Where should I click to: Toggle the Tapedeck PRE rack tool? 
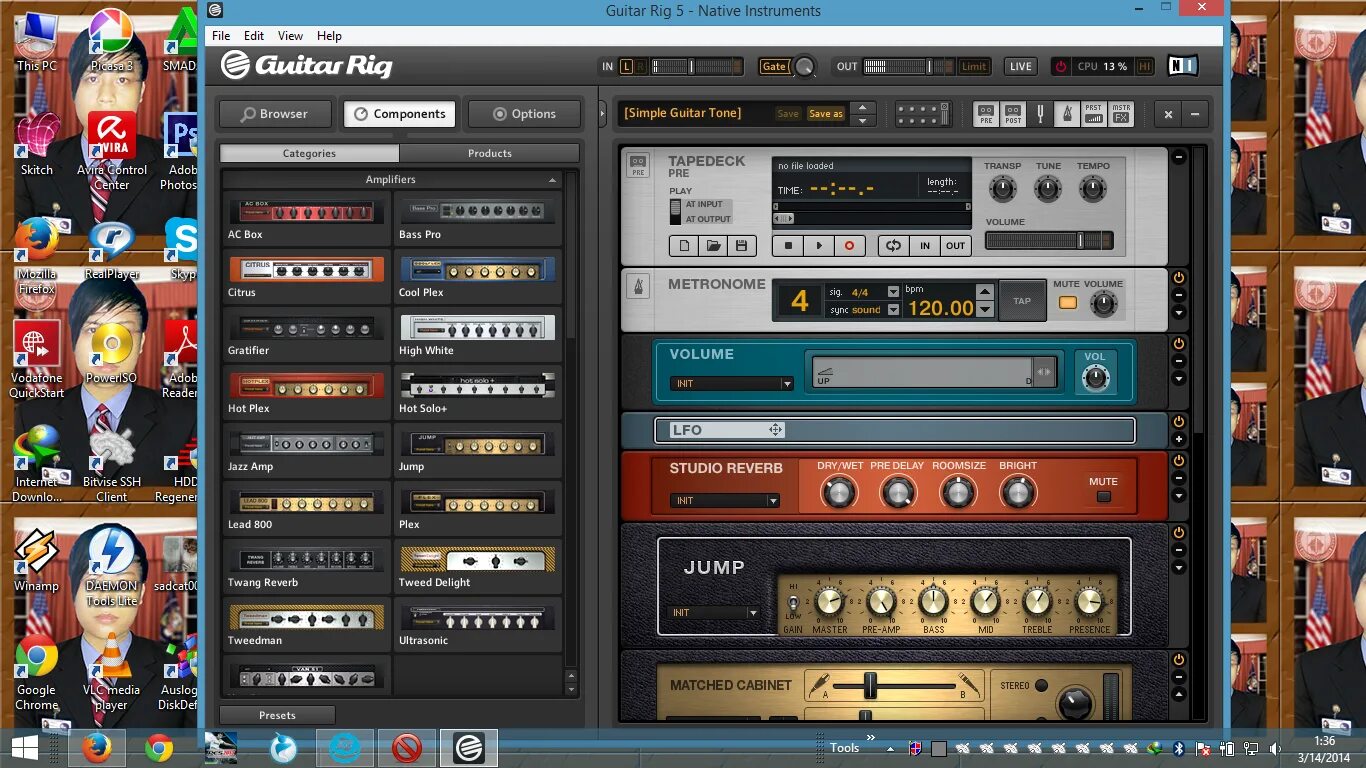[x=986, y=114]
